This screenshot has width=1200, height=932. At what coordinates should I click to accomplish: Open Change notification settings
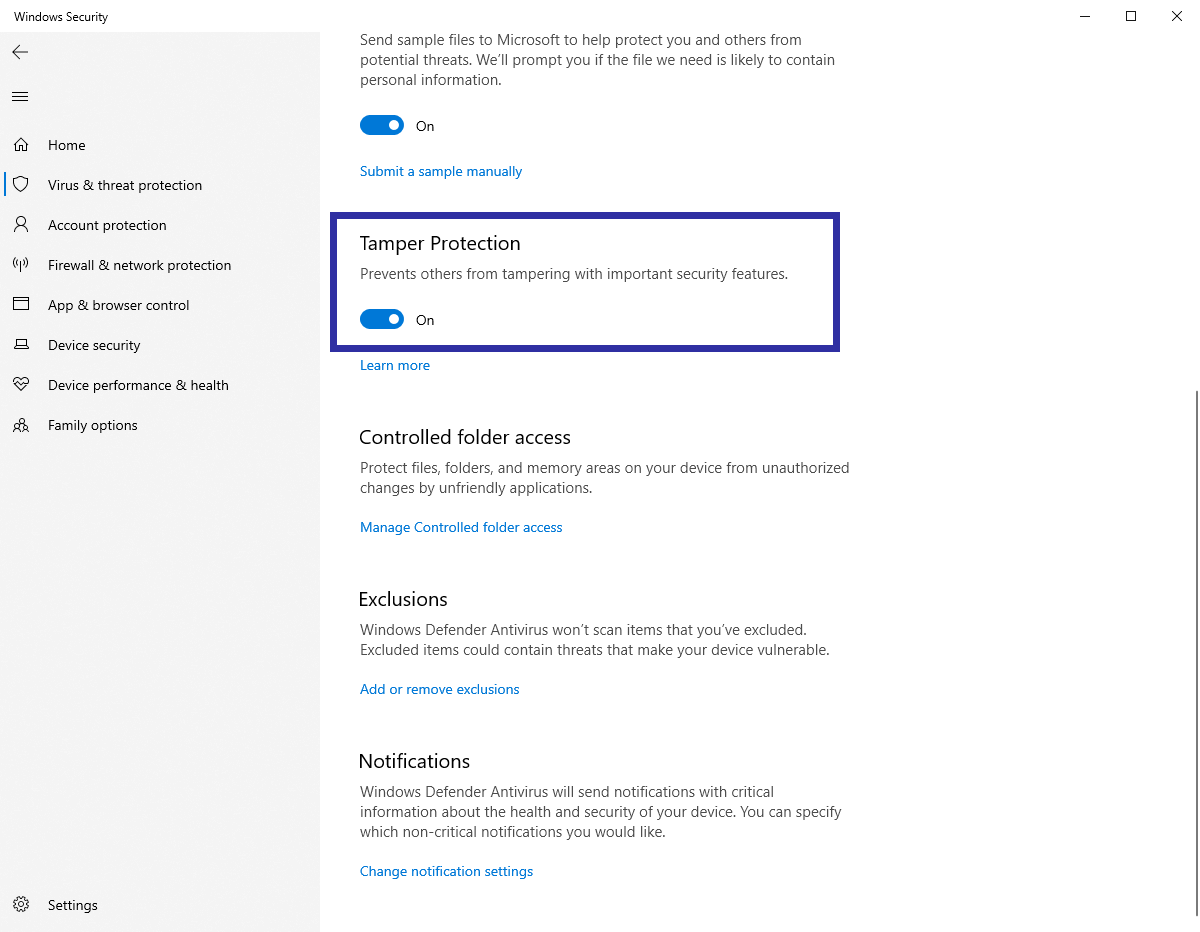pos(446,871)
